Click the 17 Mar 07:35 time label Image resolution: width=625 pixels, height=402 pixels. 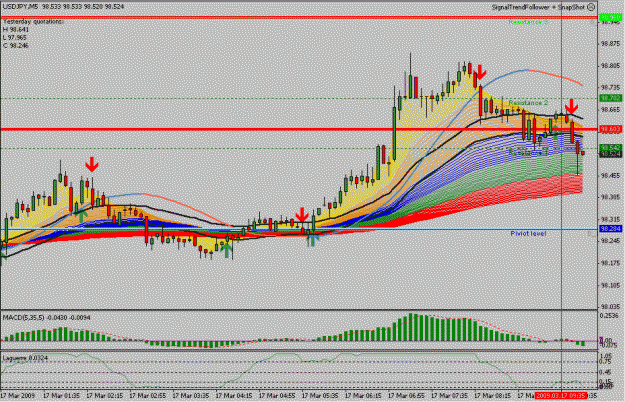pyautogui.click(x=449, y=396)
